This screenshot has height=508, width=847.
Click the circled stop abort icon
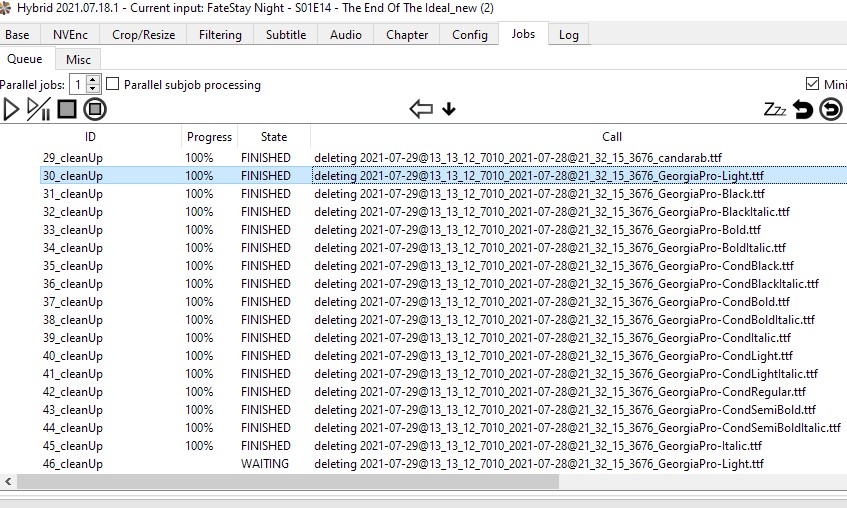95,109
